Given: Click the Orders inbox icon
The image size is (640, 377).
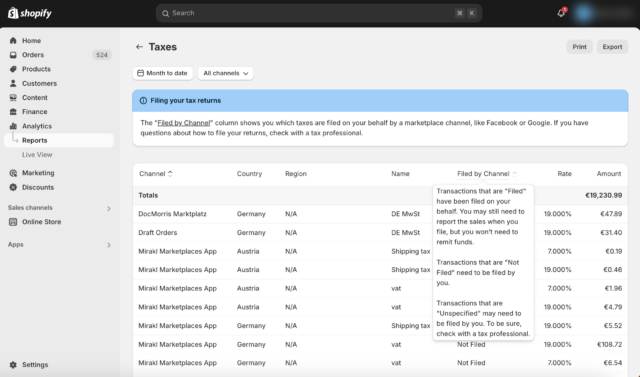Looking at the screenshot, I should tap(13, 55).
